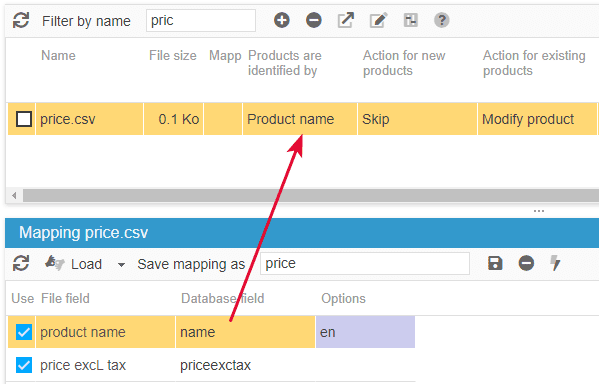Open the en language options cell
Screen dimensions: 599x384
[366, 332]
